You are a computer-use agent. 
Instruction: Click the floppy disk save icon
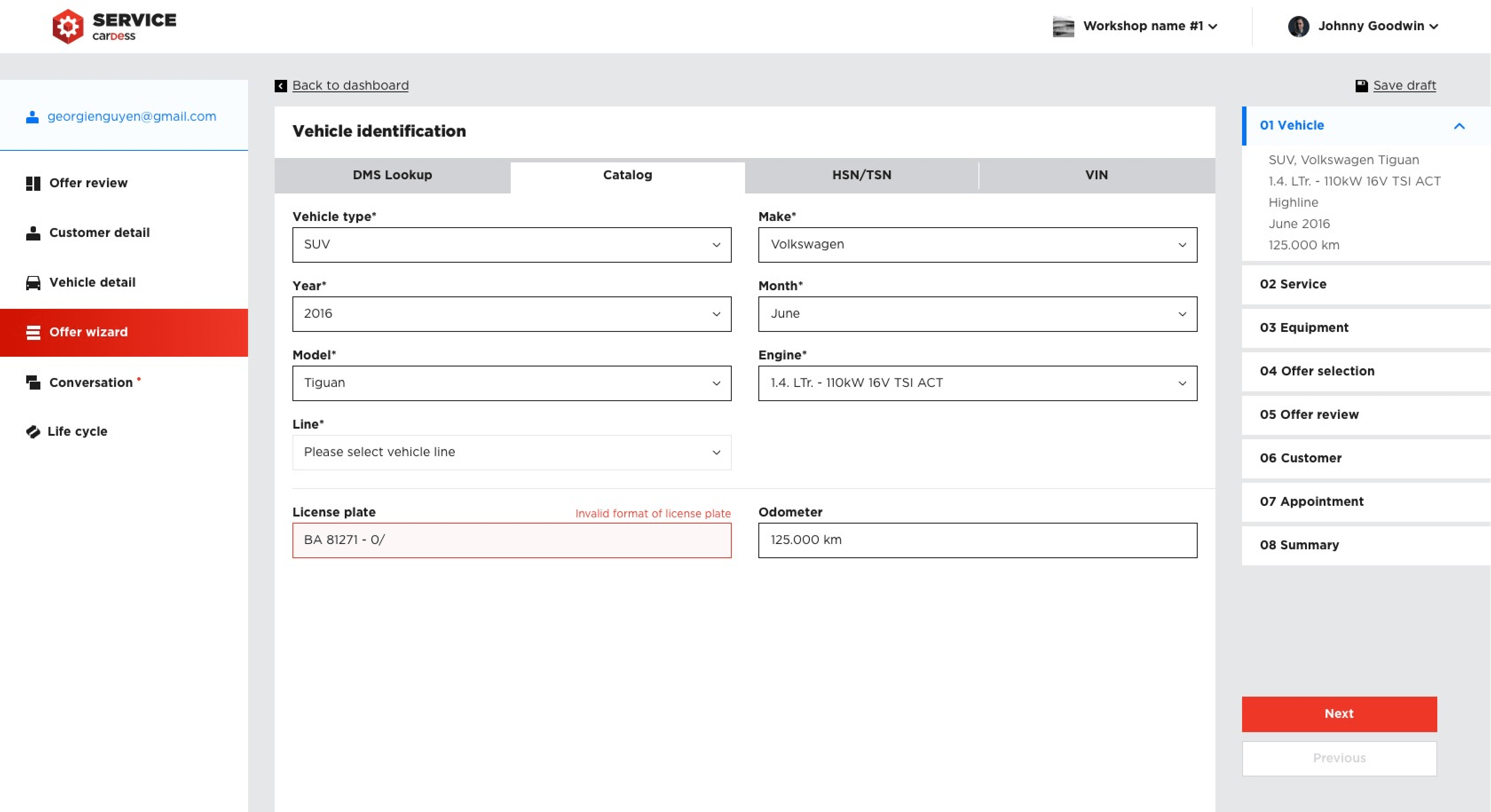tap(1361, 86)
